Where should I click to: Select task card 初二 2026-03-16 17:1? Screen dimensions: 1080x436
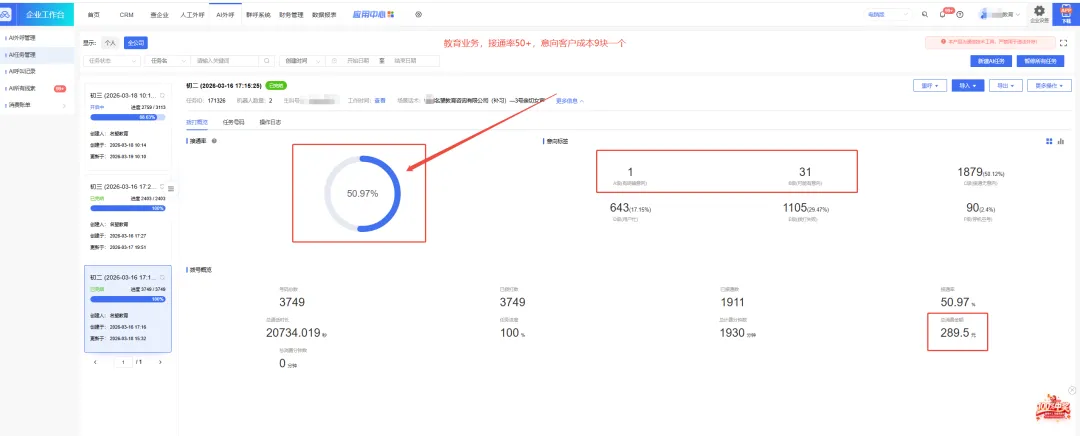coord(127,309)
